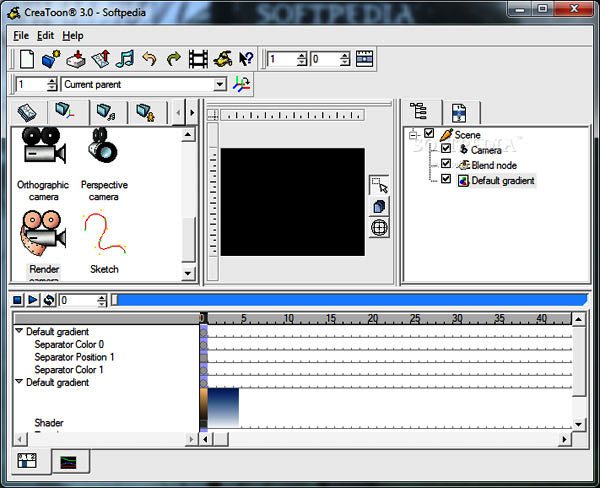Collapse the second Default gradient timeline group
600x488 pixels.
(x=19, y=381)
